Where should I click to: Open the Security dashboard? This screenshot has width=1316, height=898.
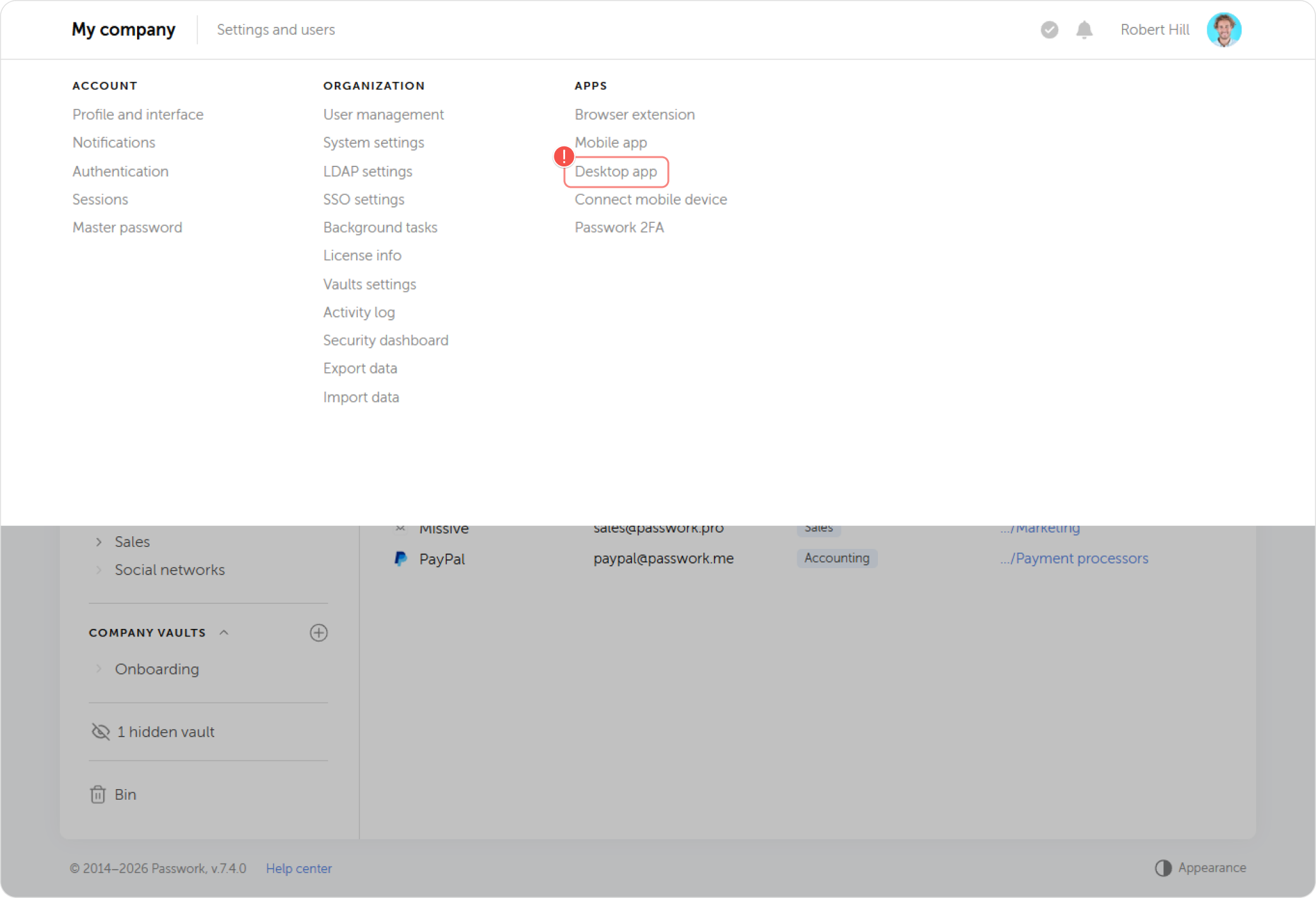click(x=385, y=340)
